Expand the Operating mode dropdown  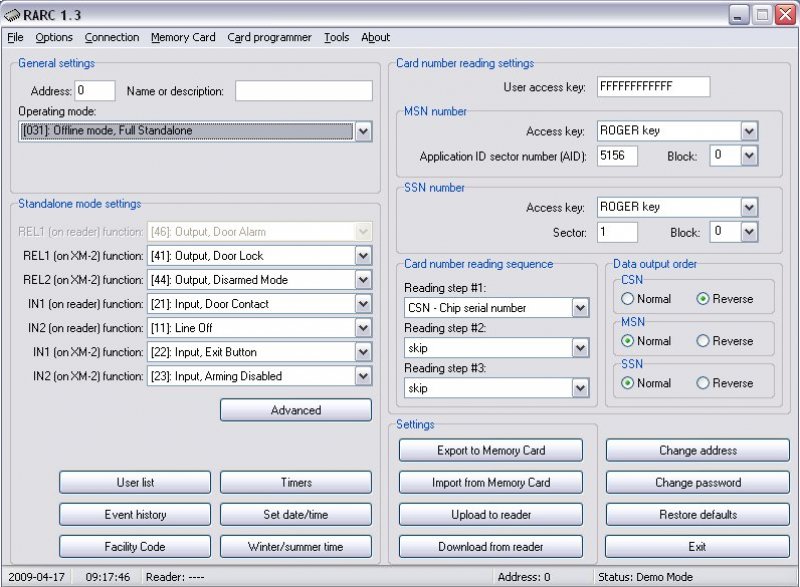click(x=363, y=131)
